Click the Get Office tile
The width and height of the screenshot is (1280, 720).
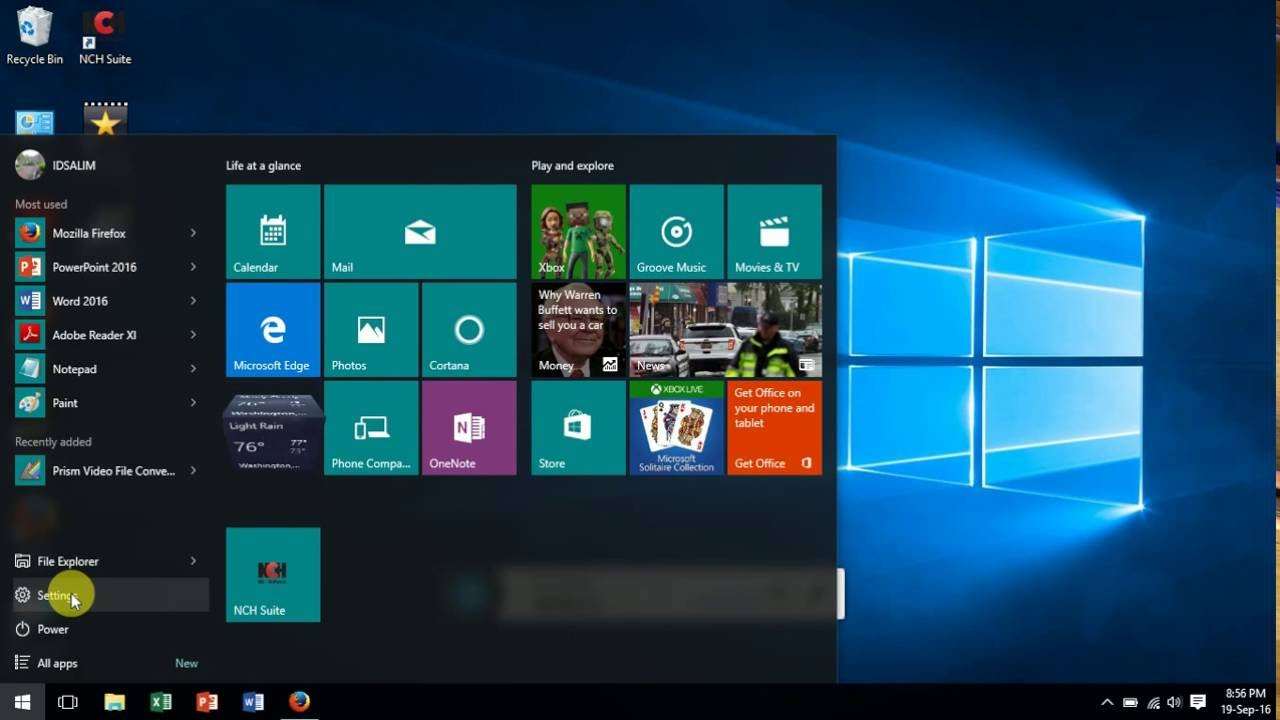pos(774,427)
